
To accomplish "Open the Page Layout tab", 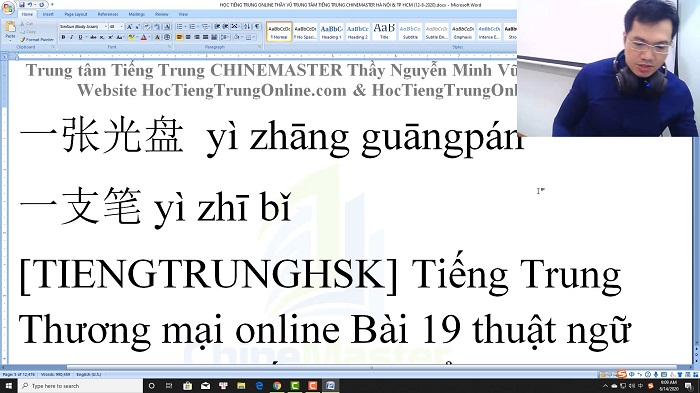I will 76,14.
